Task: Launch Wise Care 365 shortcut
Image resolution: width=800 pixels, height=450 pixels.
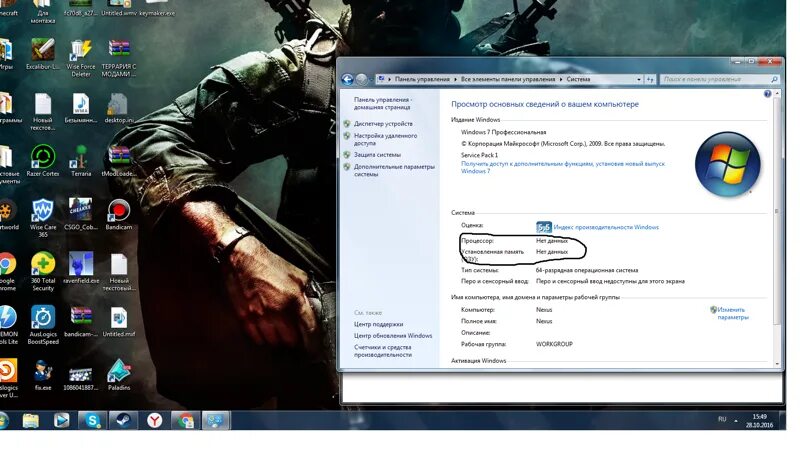Action: click(43, 218)
